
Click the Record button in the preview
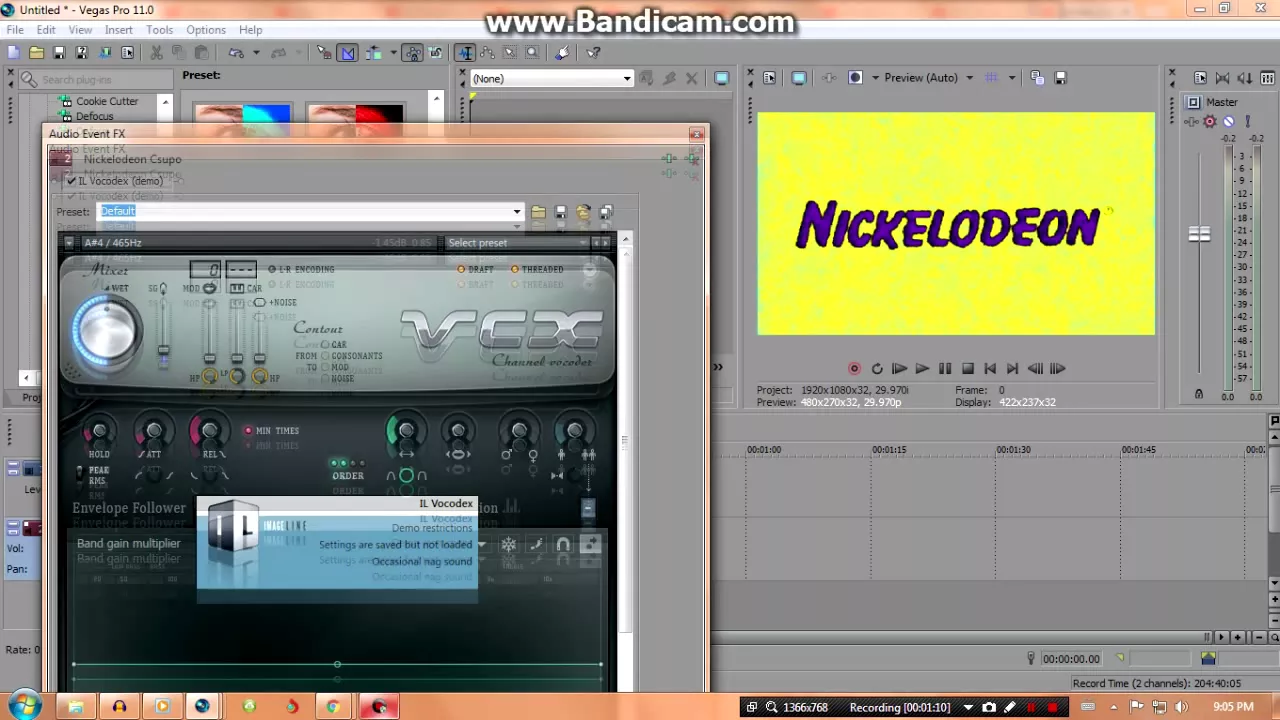point(854,369)
